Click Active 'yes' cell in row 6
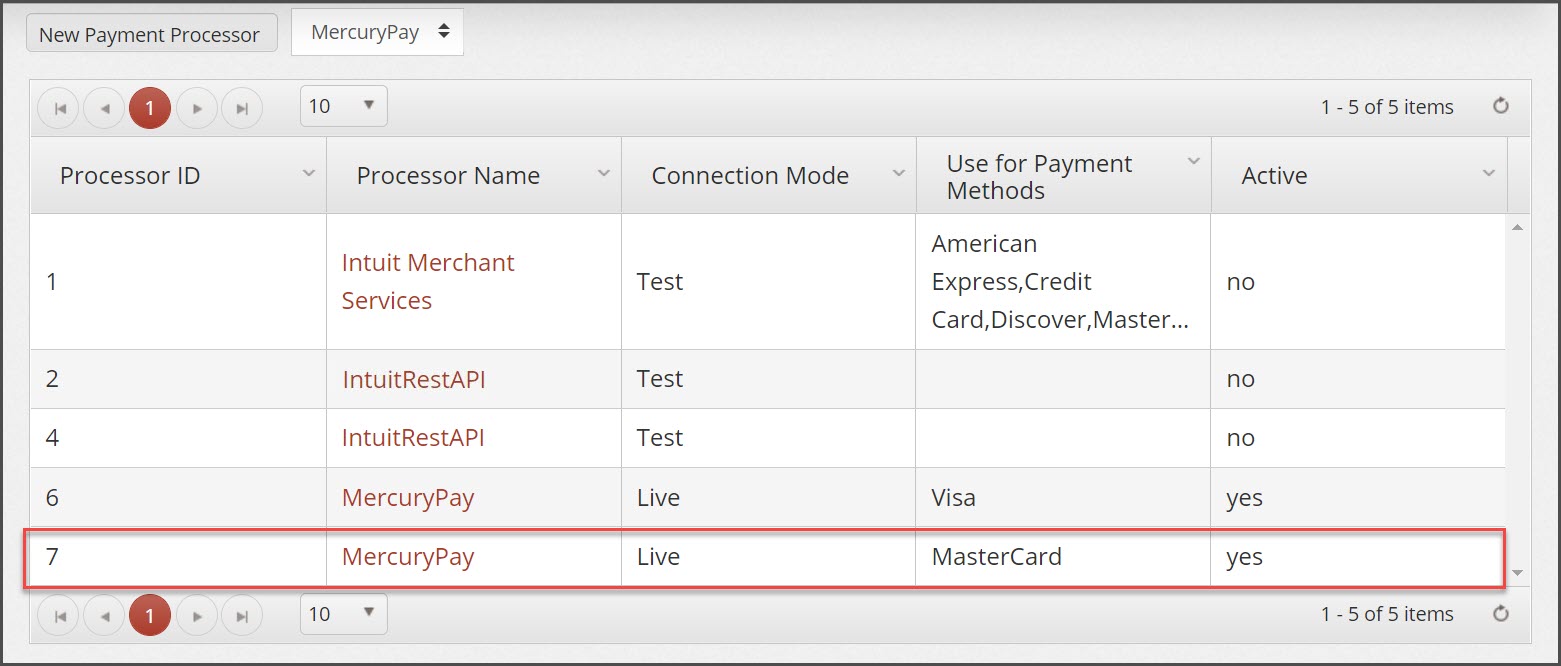 click(x=1358, y=498)
